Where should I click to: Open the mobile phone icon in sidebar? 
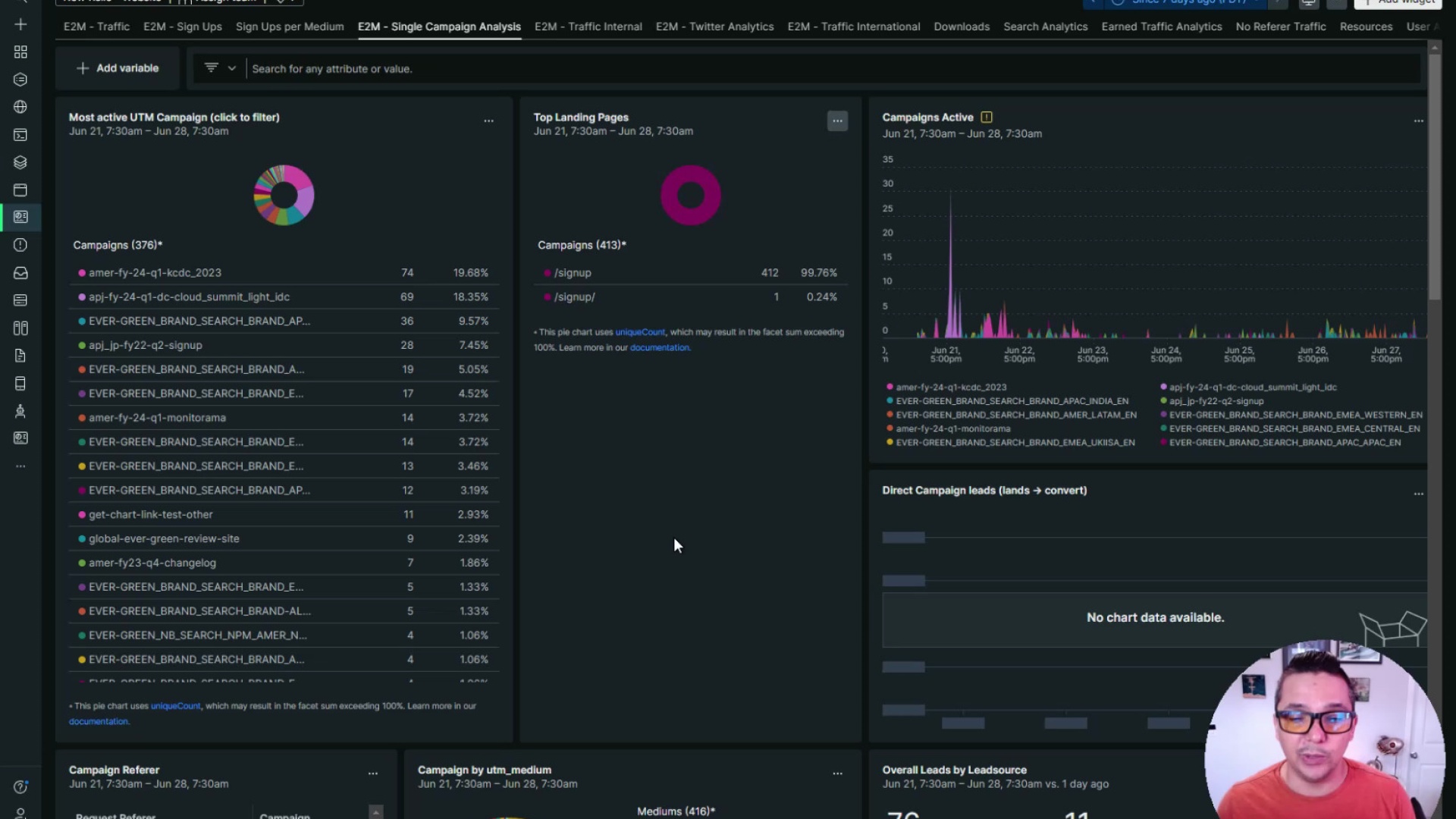pos(20,384)
